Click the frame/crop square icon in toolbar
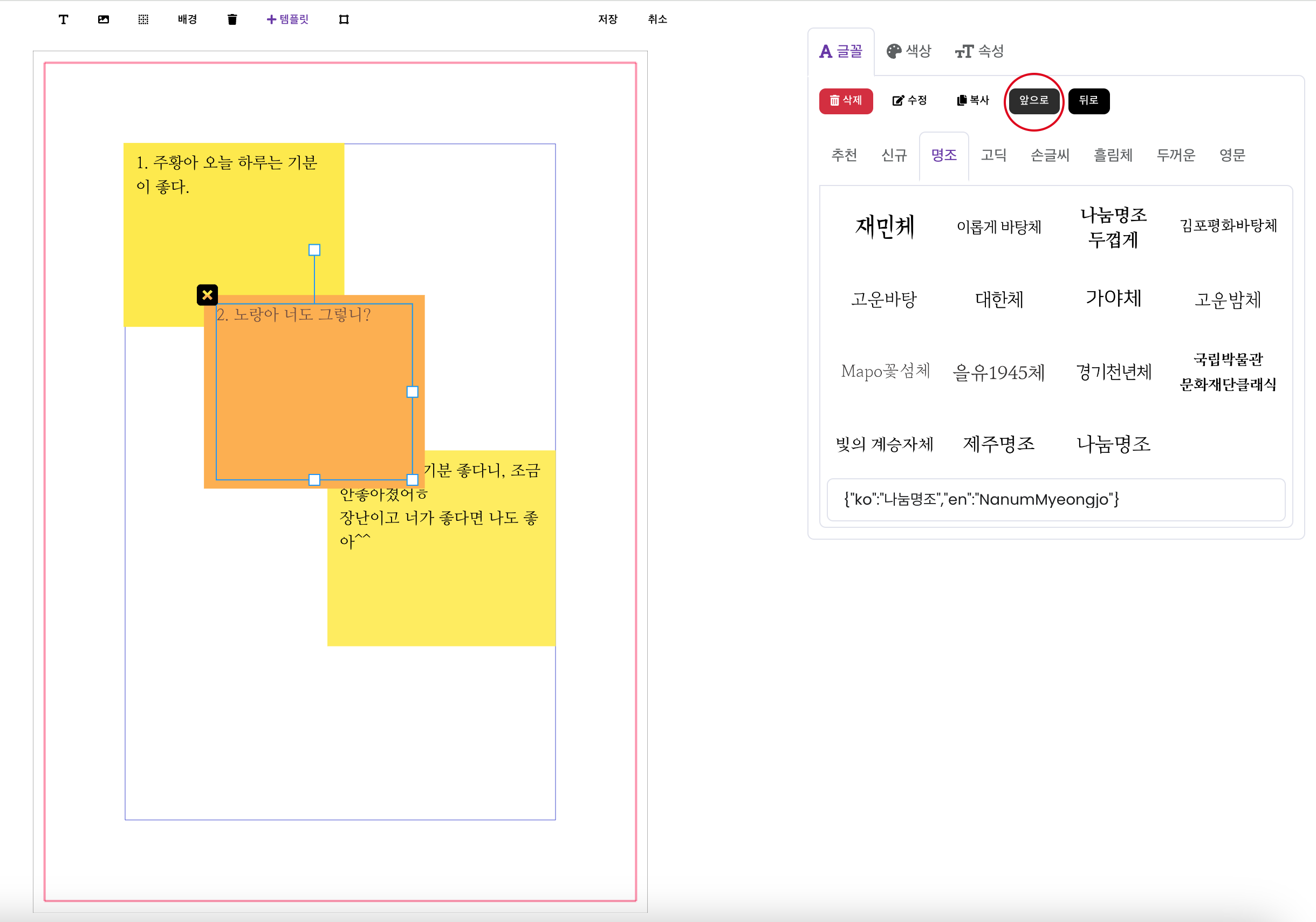1316x922 pixels. click(344, 19)
